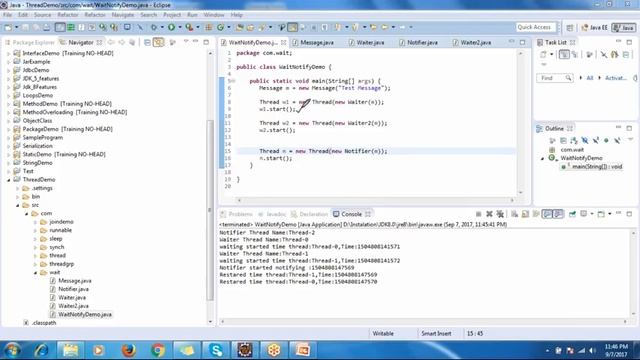This screenshot has width=640, height=360.
Task: Open Firefox from the Windows taskbar
Action: click(129, 350)
